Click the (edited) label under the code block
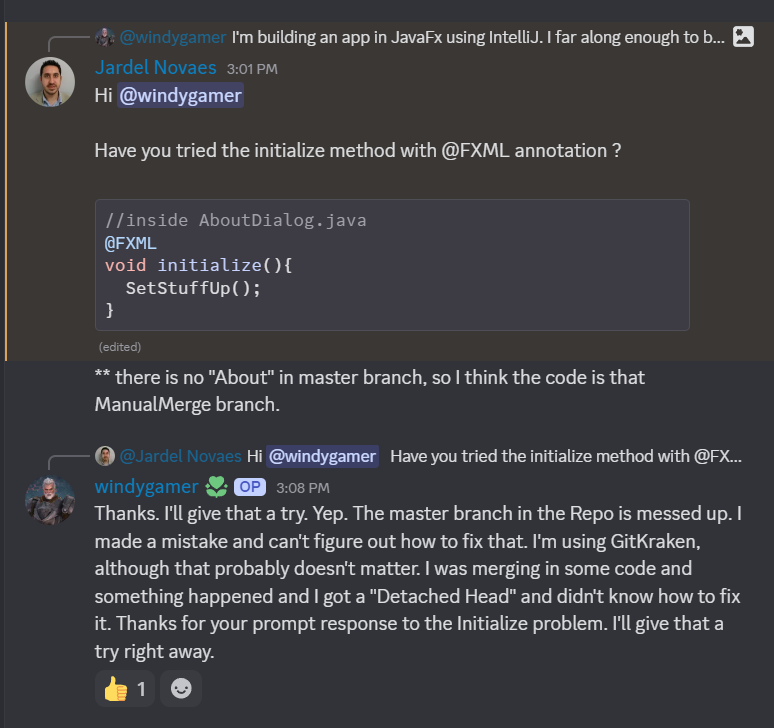The width and height of the screenshot is (774, 728). tap(119, 347)
